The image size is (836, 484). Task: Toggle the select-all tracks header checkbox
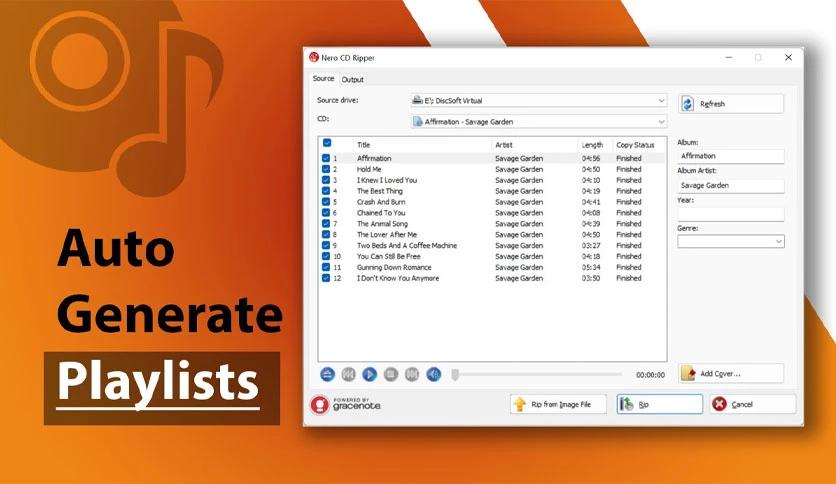pyautogui.click(x=327, y=143)
